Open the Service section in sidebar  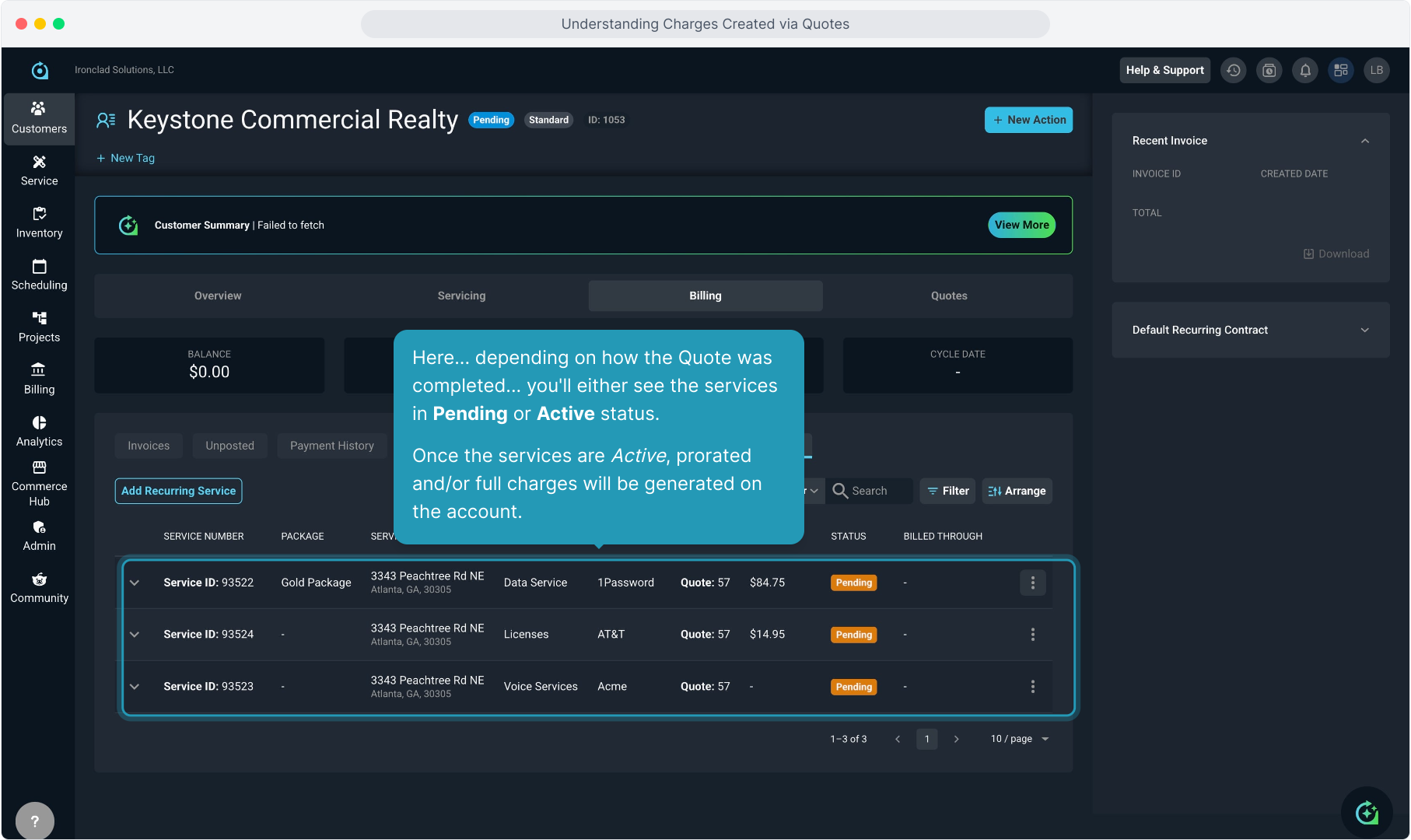click(x=39, y=170)
